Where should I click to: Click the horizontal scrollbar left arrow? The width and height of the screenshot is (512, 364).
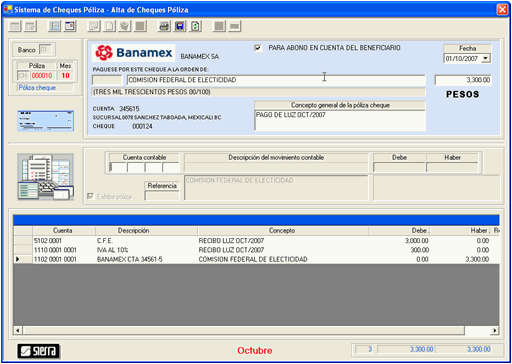pos(18,330)
